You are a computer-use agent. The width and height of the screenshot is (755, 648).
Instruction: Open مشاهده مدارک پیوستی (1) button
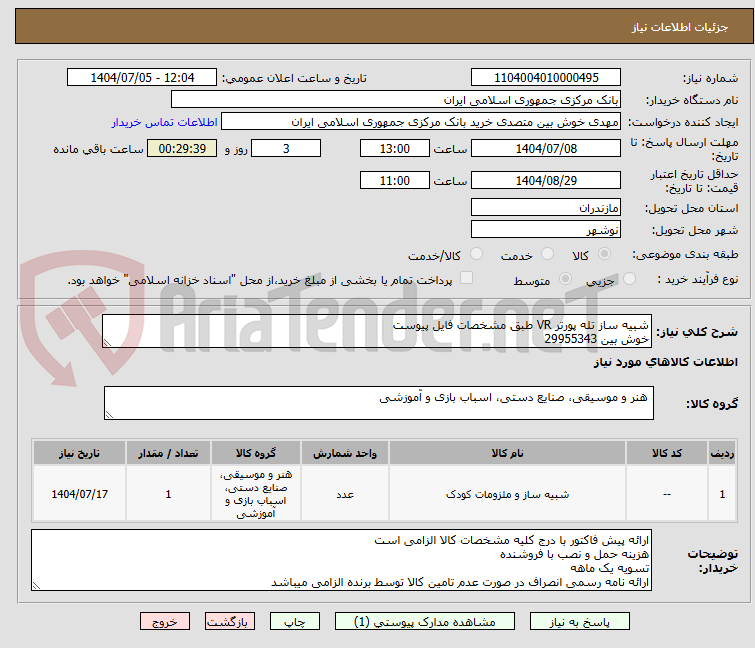(425, 622)
